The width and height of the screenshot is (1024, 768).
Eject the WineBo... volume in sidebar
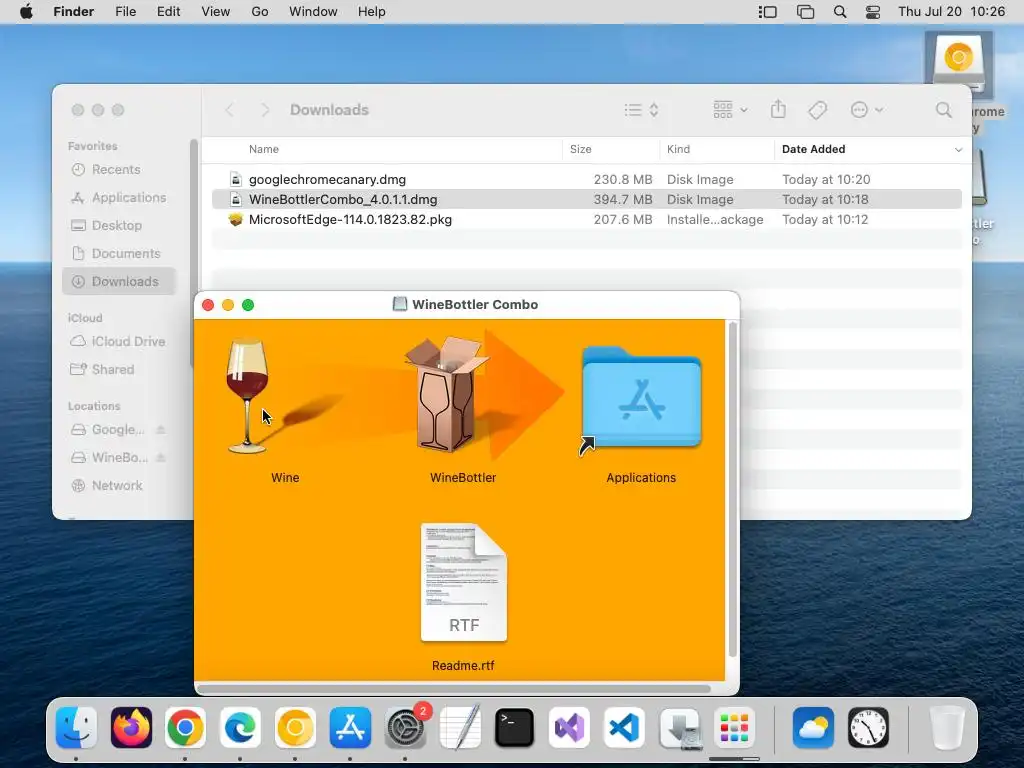(x=161, y=458)
